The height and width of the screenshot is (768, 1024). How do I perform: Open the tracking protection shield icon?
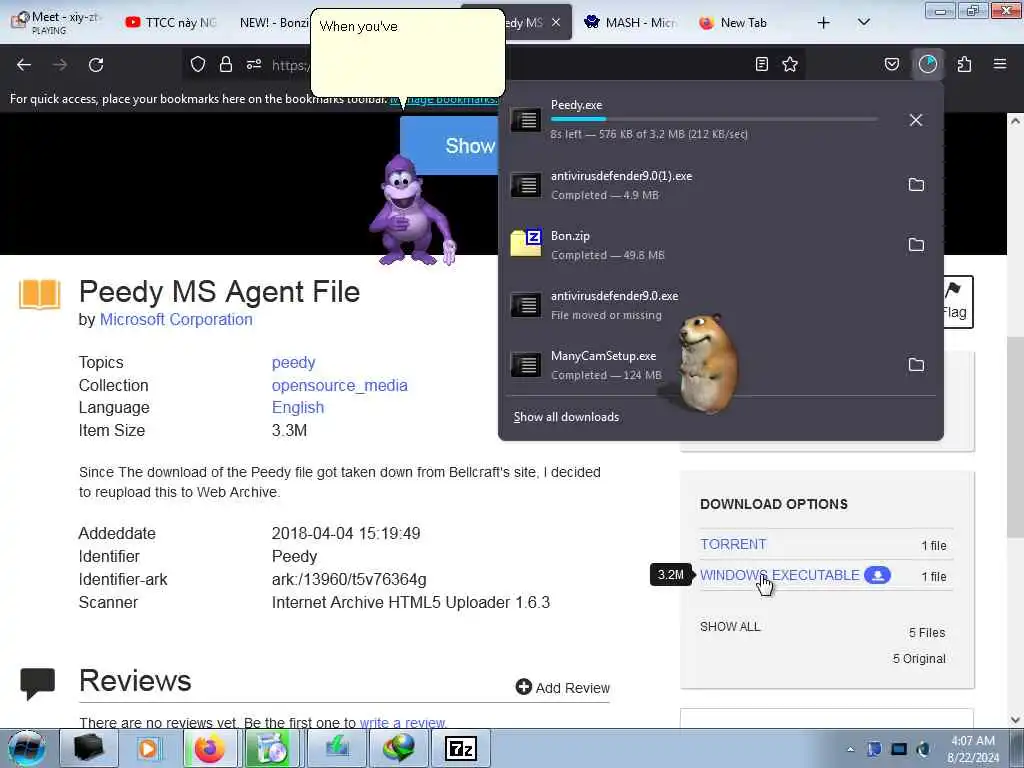[198, 64]
